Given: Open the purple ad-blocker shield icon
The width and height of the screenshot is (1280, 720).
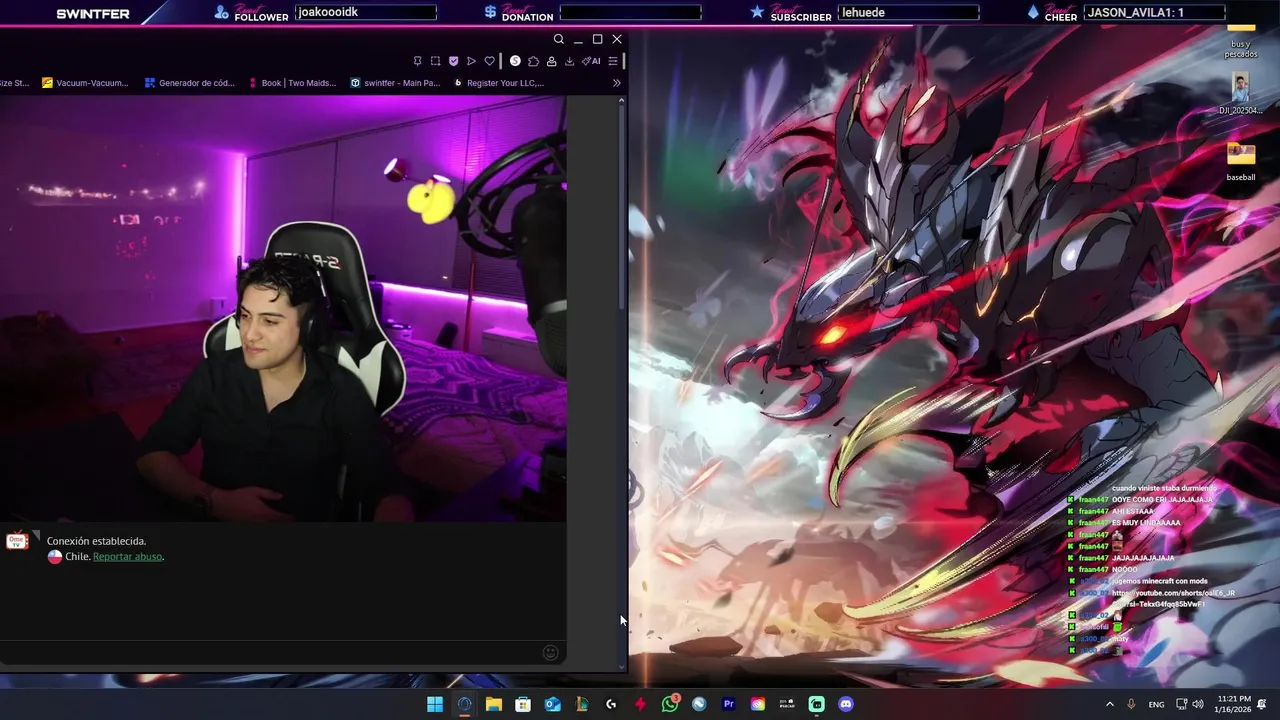Looking at the screenshot, I should 453,61.
